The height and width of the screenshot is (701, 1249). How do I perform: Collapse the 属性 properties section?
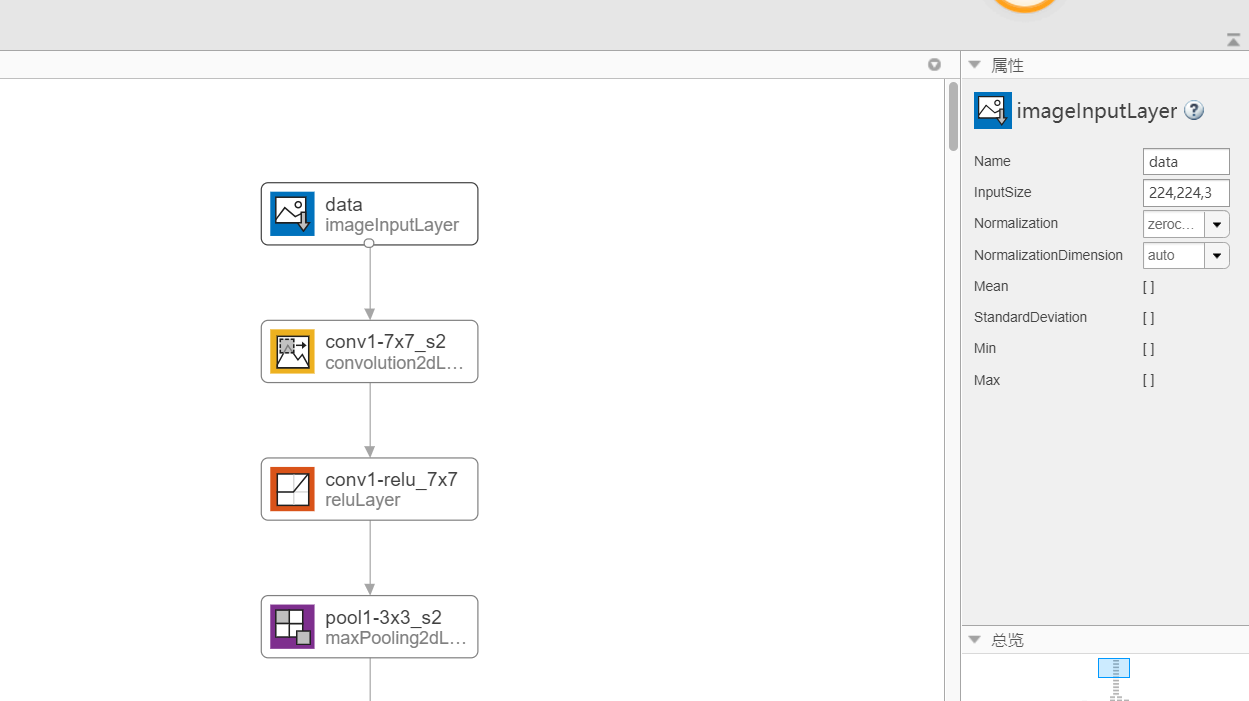[975, 65]
